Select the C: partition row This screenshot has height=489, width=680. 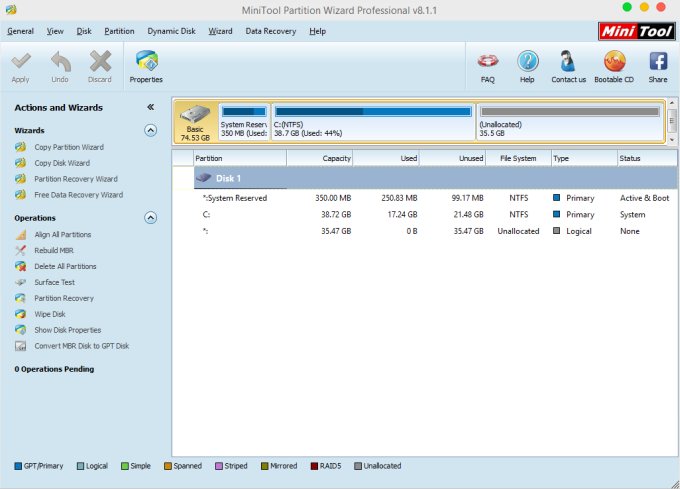[x=435, y=215]
